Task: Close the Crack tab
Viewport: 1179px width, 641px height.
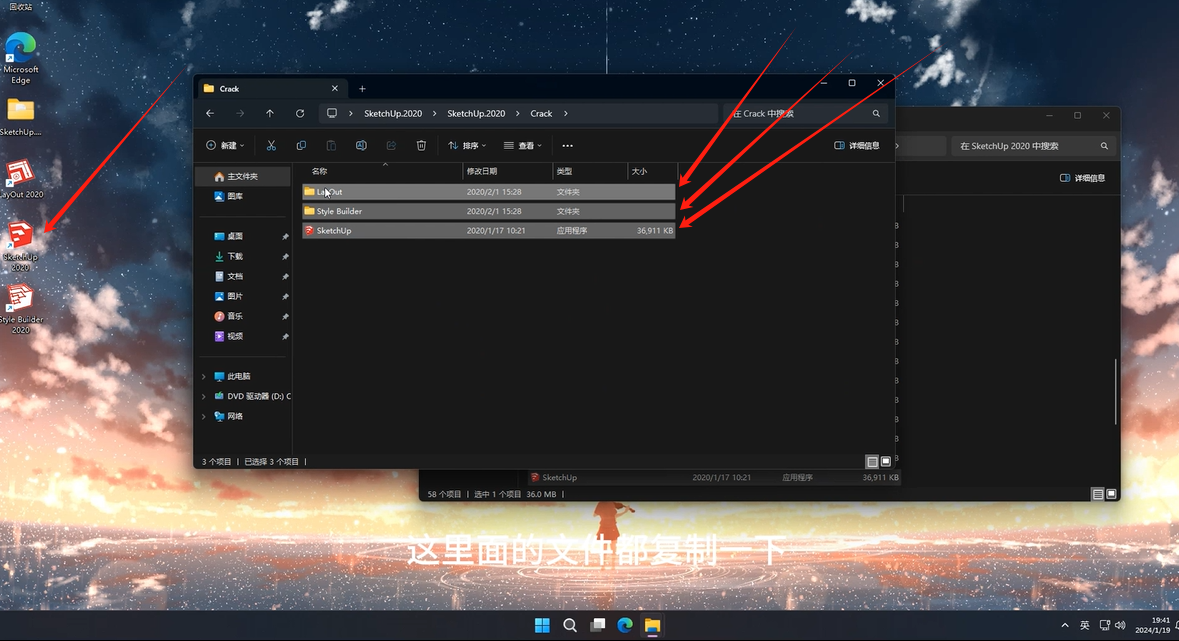Action: tap(335, 89)
